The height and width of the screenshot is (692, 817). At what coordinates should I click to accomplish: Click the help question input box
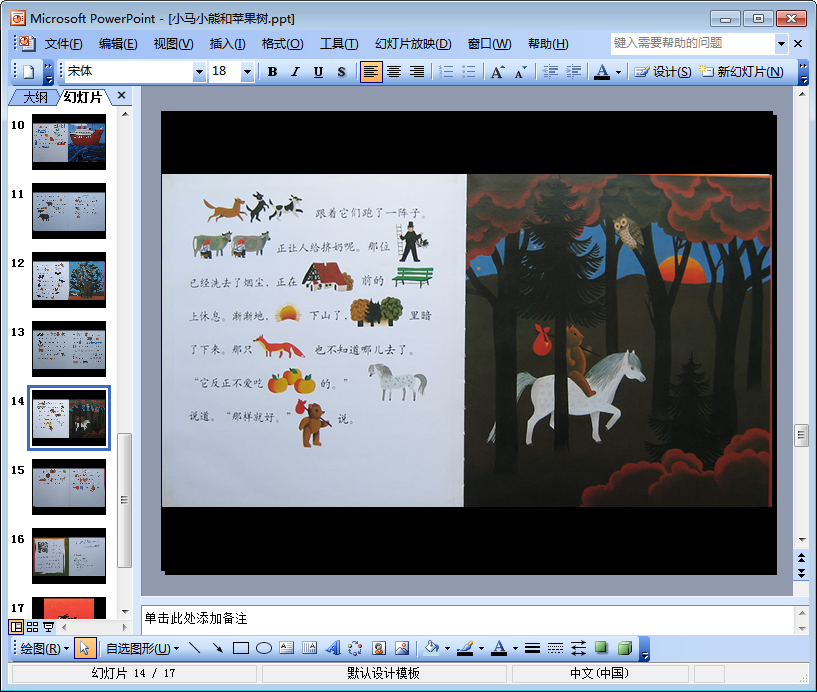693,44
